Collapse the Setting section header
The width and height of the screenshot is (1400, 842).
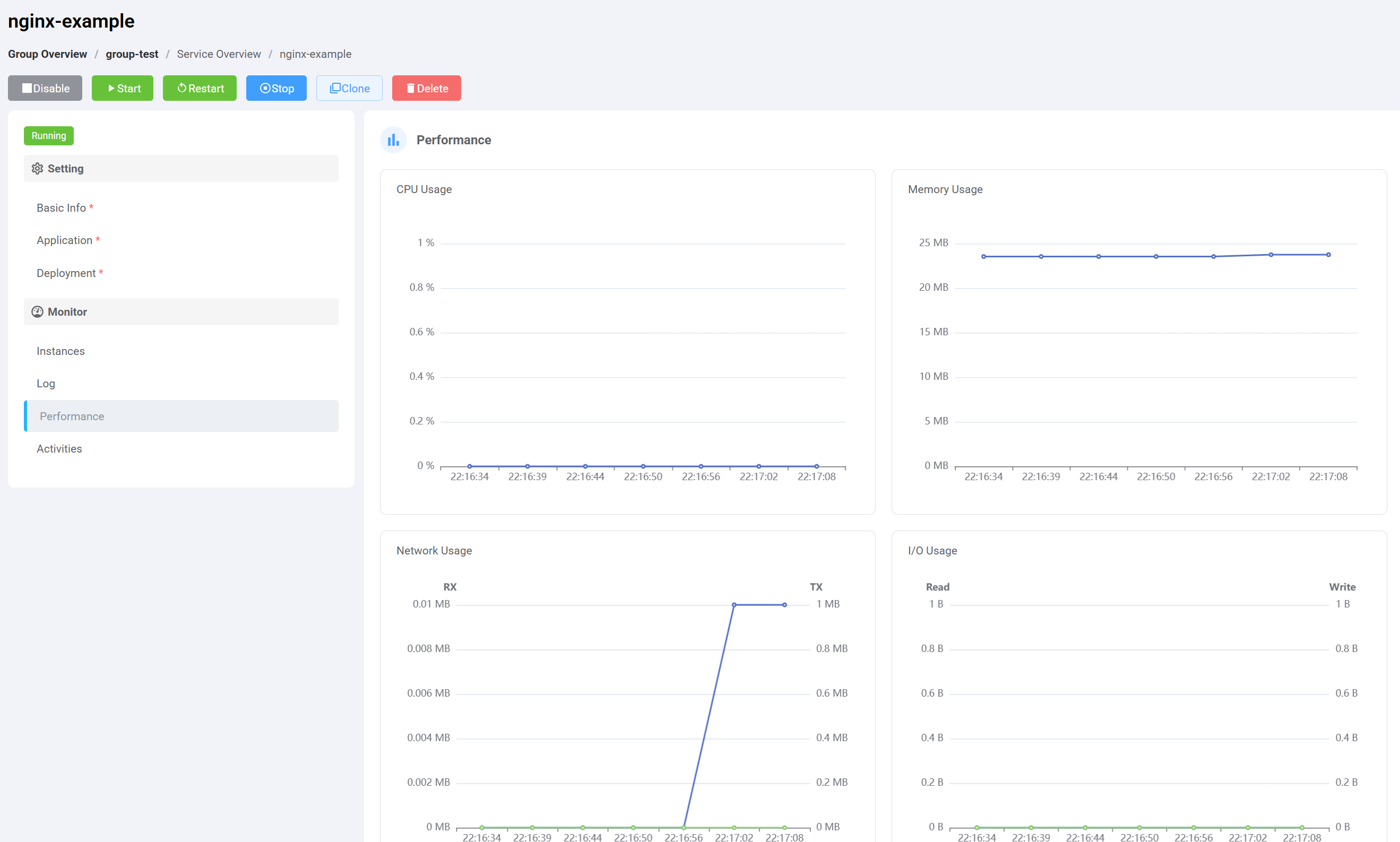click(x=181, y=169)
